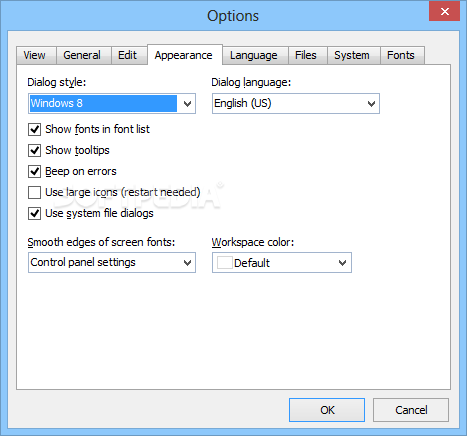Click the Default workspace color swatch
The height and width of the screenshot is (436, 467).
224,263
